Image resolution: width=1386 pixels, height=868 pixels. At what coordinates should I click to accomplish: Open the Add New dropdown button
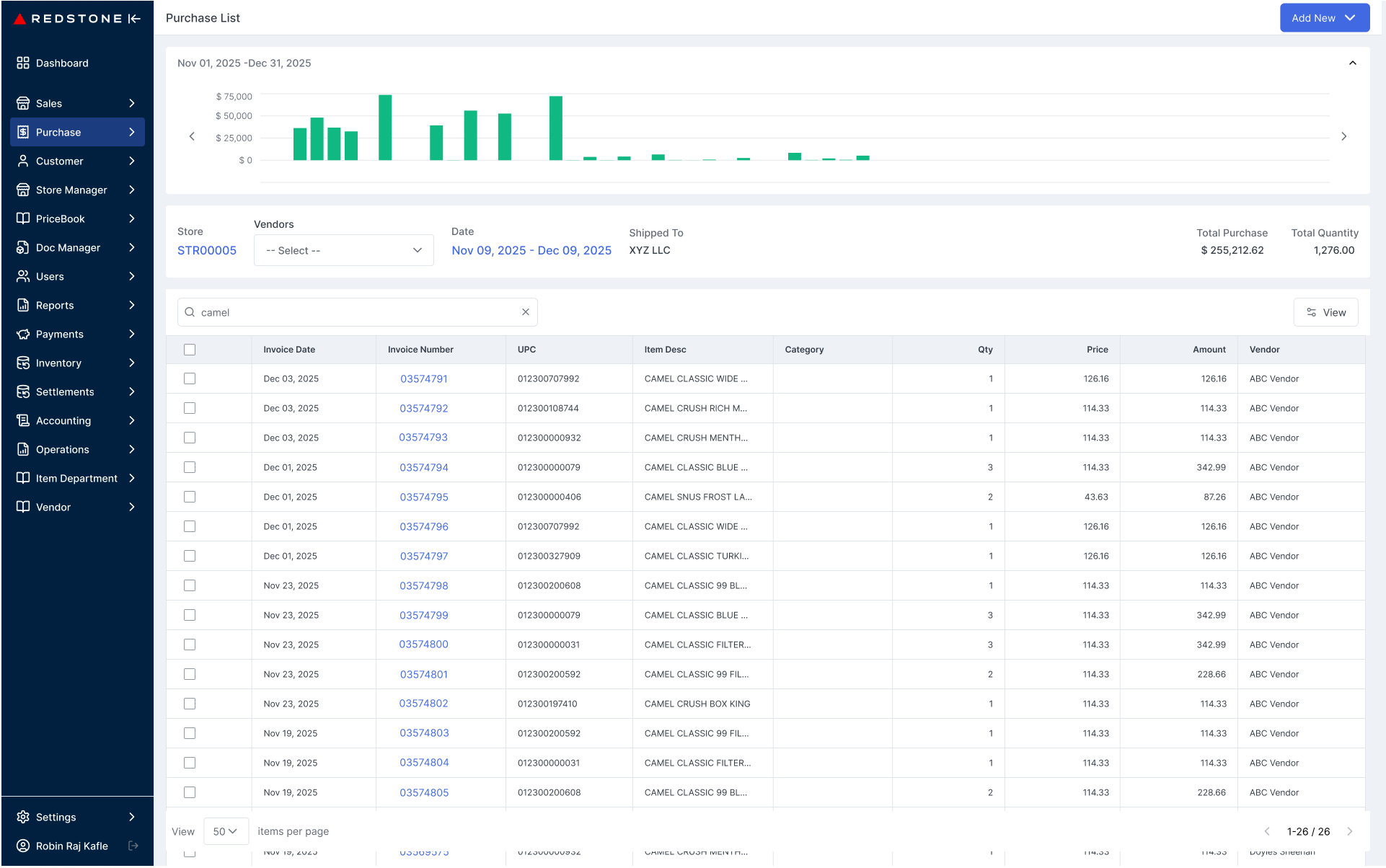(1325, 17)
